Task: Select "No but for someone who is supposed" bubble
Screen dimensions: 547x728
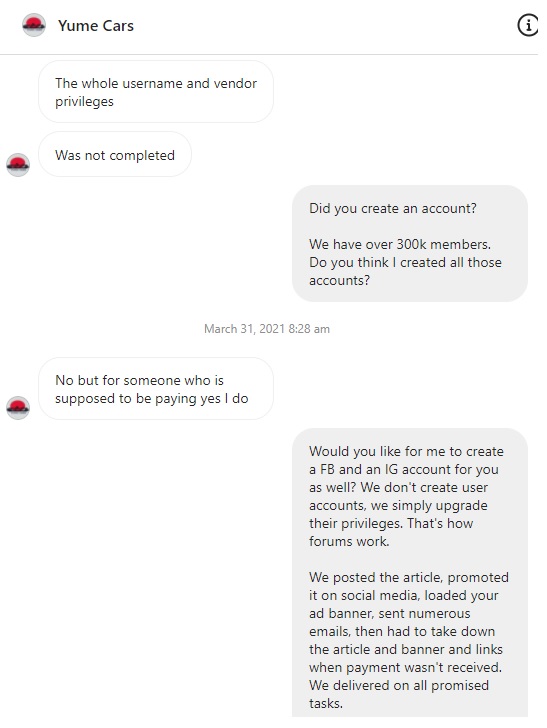Action: point(156,389)
